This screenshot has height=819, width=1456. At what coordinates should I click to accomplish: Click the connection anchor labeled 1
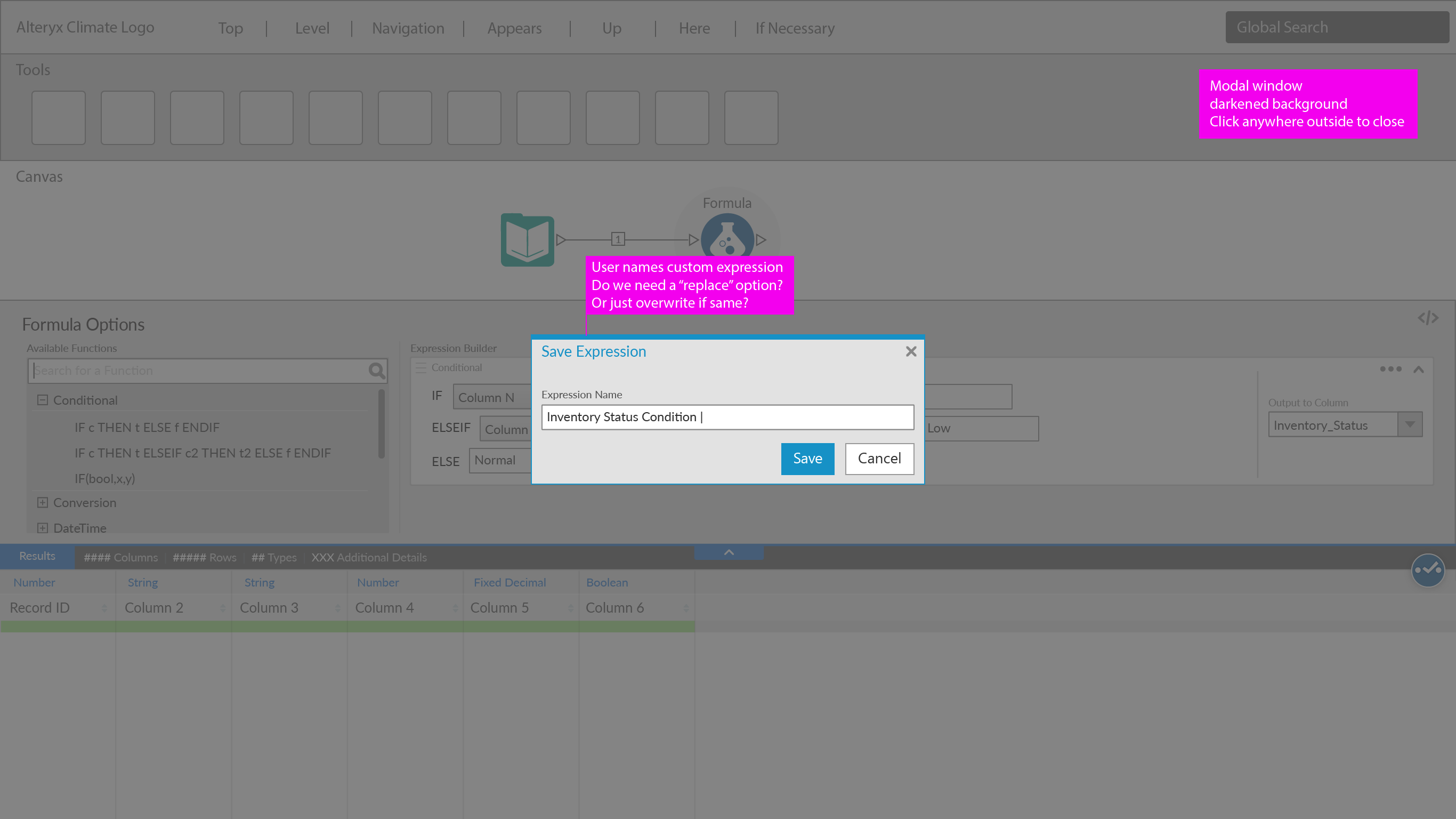click(618, 239)
